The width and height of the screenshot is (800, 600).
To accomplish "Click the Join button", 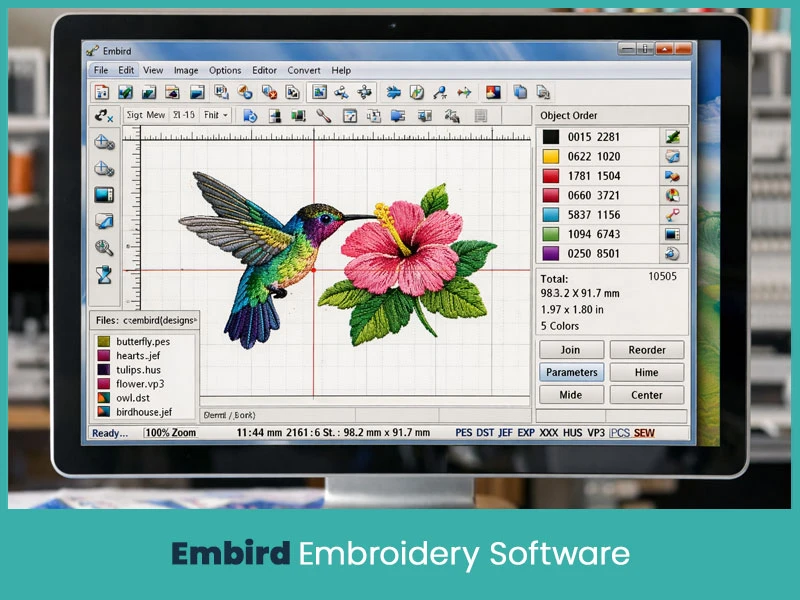I will coord(571,350).
